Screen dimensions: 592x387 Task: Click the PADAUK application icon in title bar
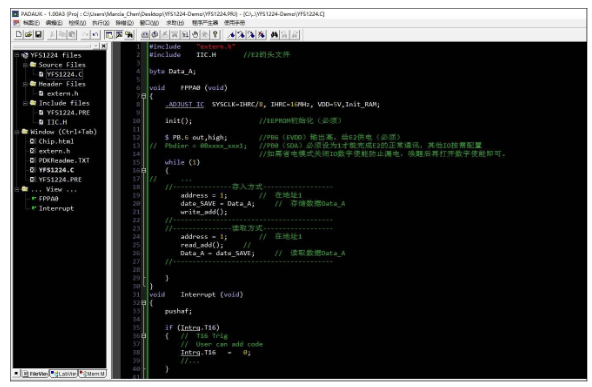(15, 14)
